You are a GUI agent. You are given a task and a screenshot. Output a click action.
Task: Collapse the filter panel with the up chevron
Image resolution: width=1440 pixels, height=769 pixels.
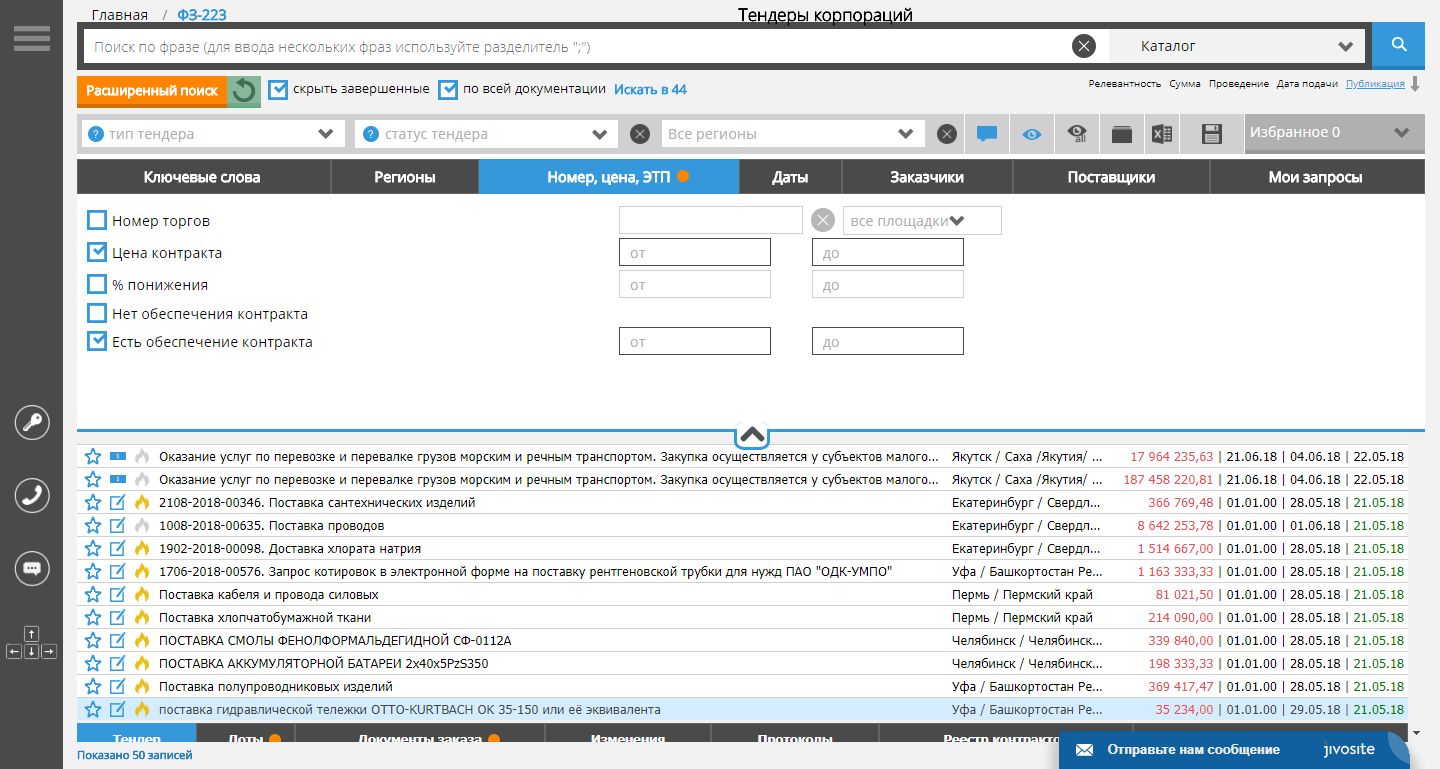pyautogui.click(x=751, y=435)
